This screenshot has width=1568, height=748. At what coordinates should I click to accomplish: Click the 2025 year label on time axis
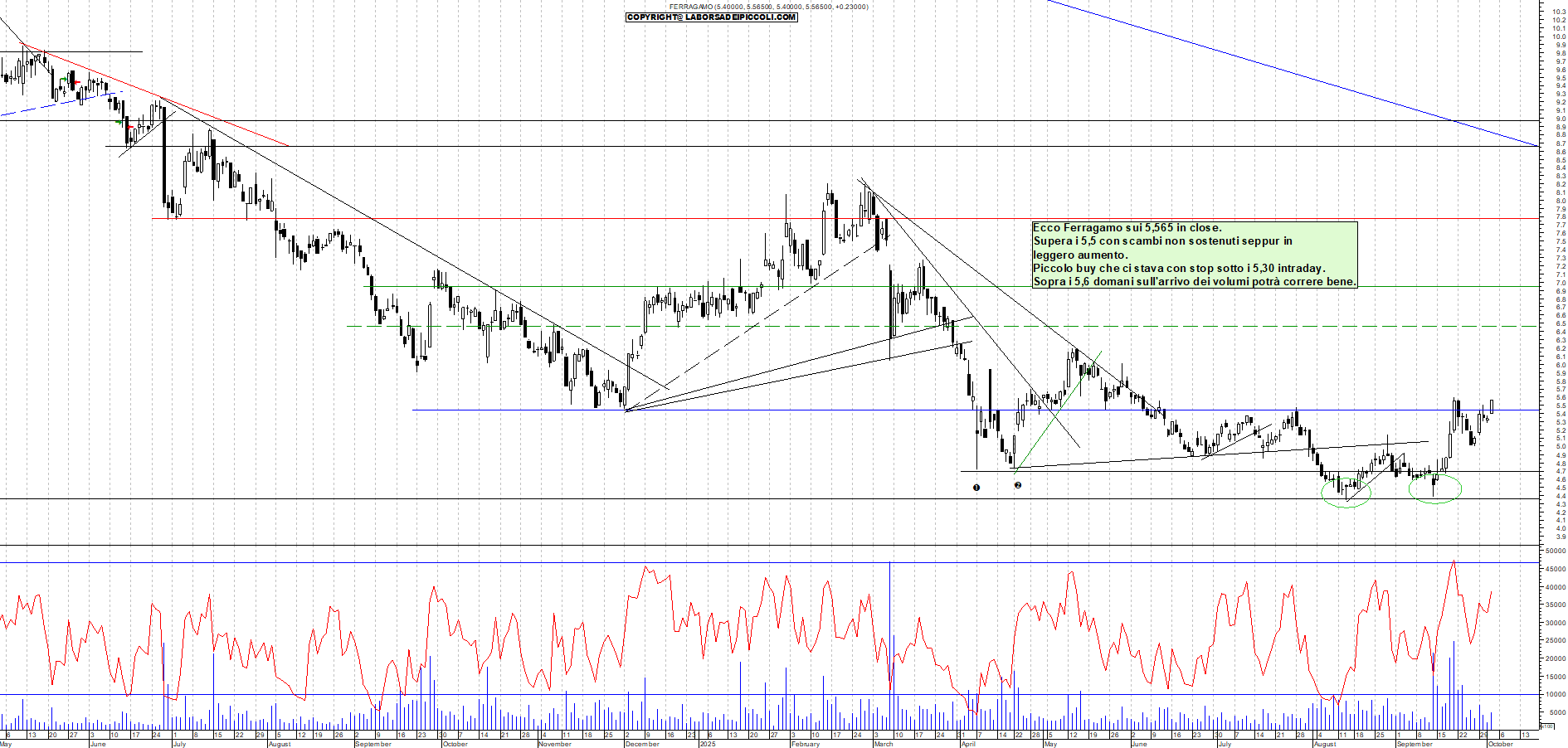click(707, 744)
